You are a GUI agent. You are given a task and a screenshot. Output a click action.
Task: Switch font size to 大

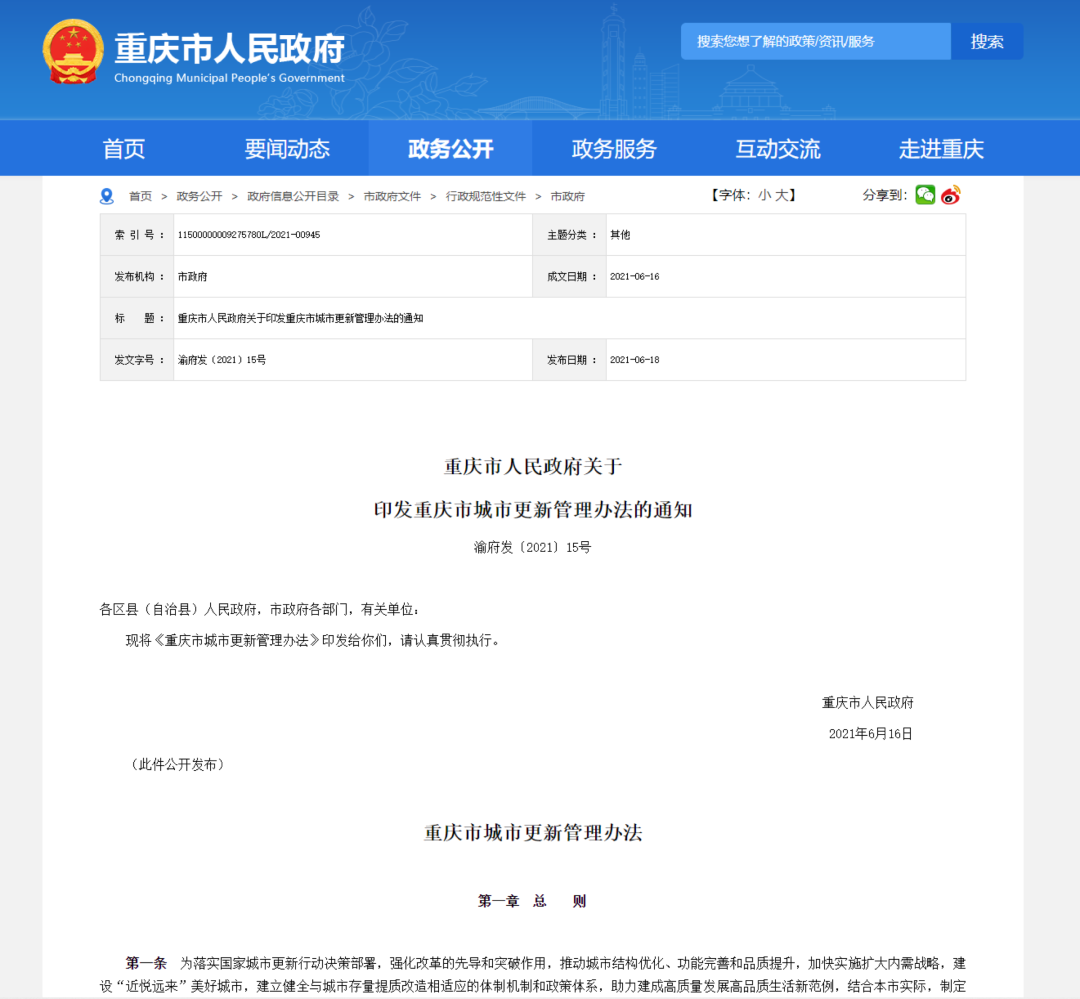click(x=781, y=195)
